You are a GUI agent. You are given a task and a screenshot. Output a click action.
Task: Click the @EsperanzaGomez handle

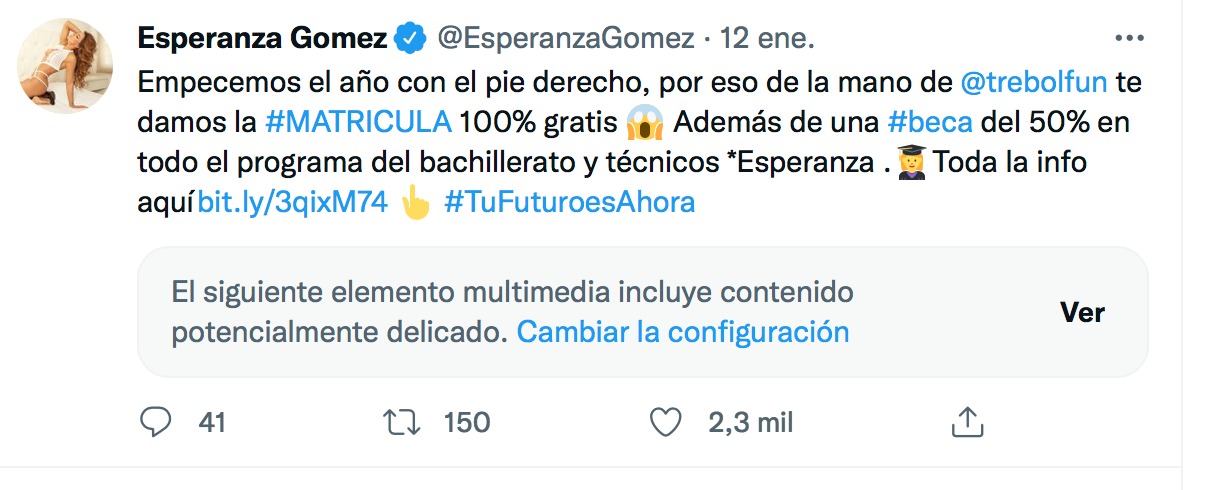tap(566, 39)
